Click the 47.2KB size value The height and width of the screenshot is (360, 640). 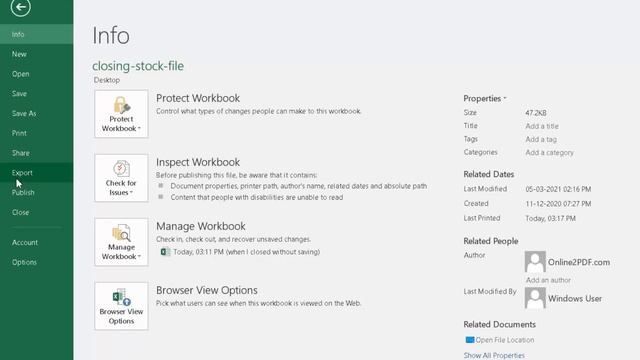pyautogui.click(x=536, y=113)
